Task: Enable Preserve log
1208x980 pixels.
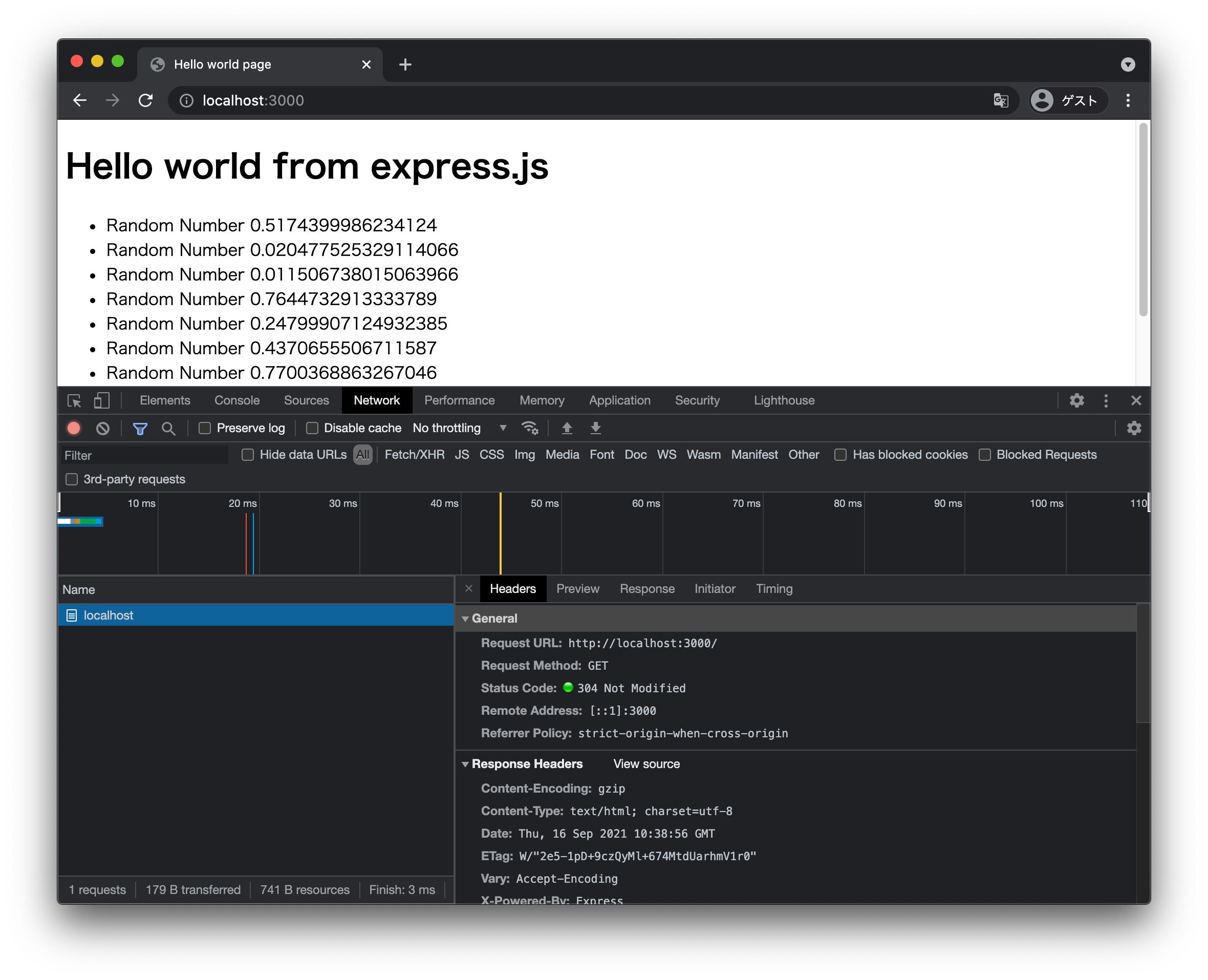Action: [204, 428]
